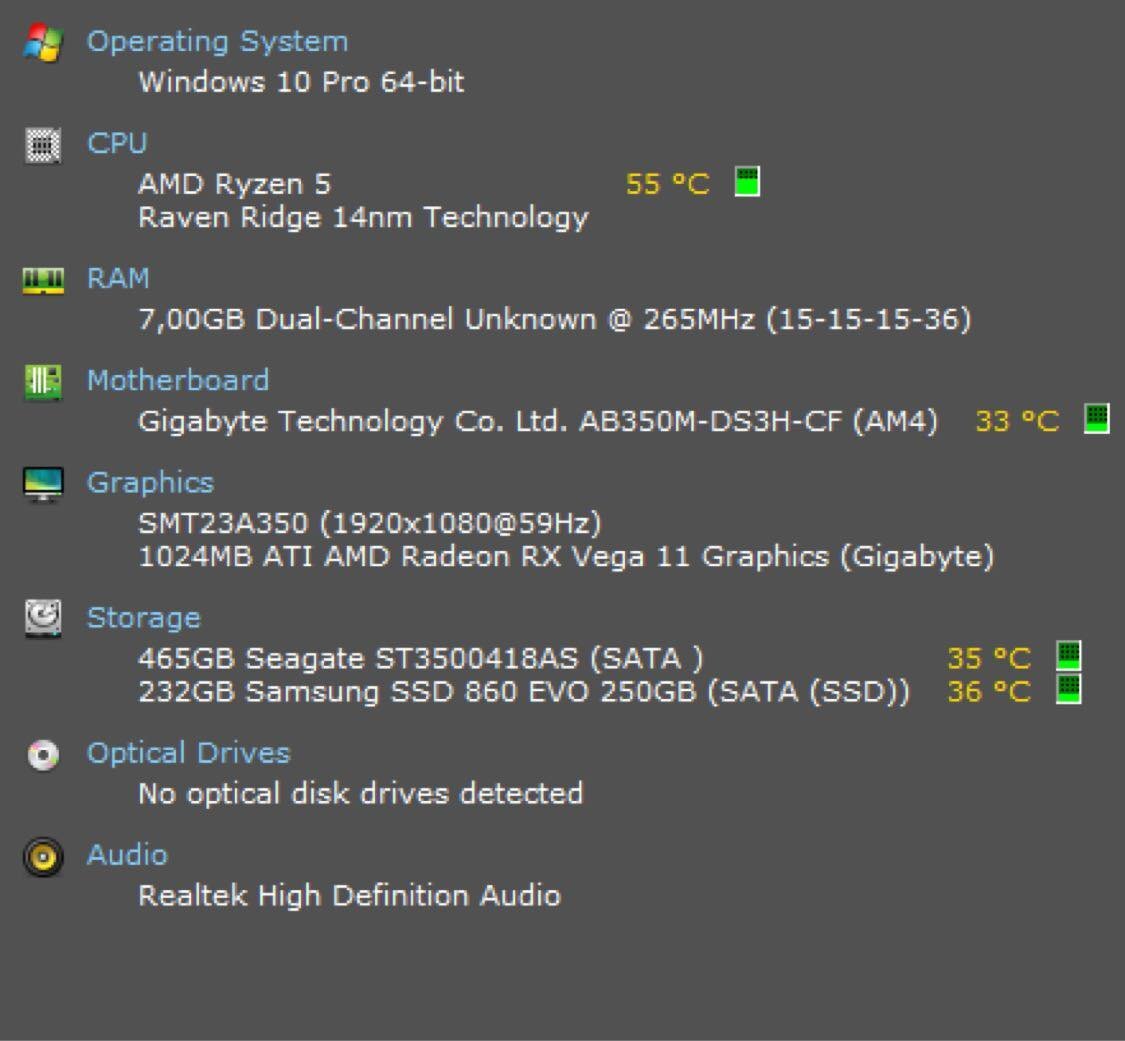Open the Optical Drives section heading
Image resolution: width=1125 pixels, height=1041 pixels.
[189, 753]
